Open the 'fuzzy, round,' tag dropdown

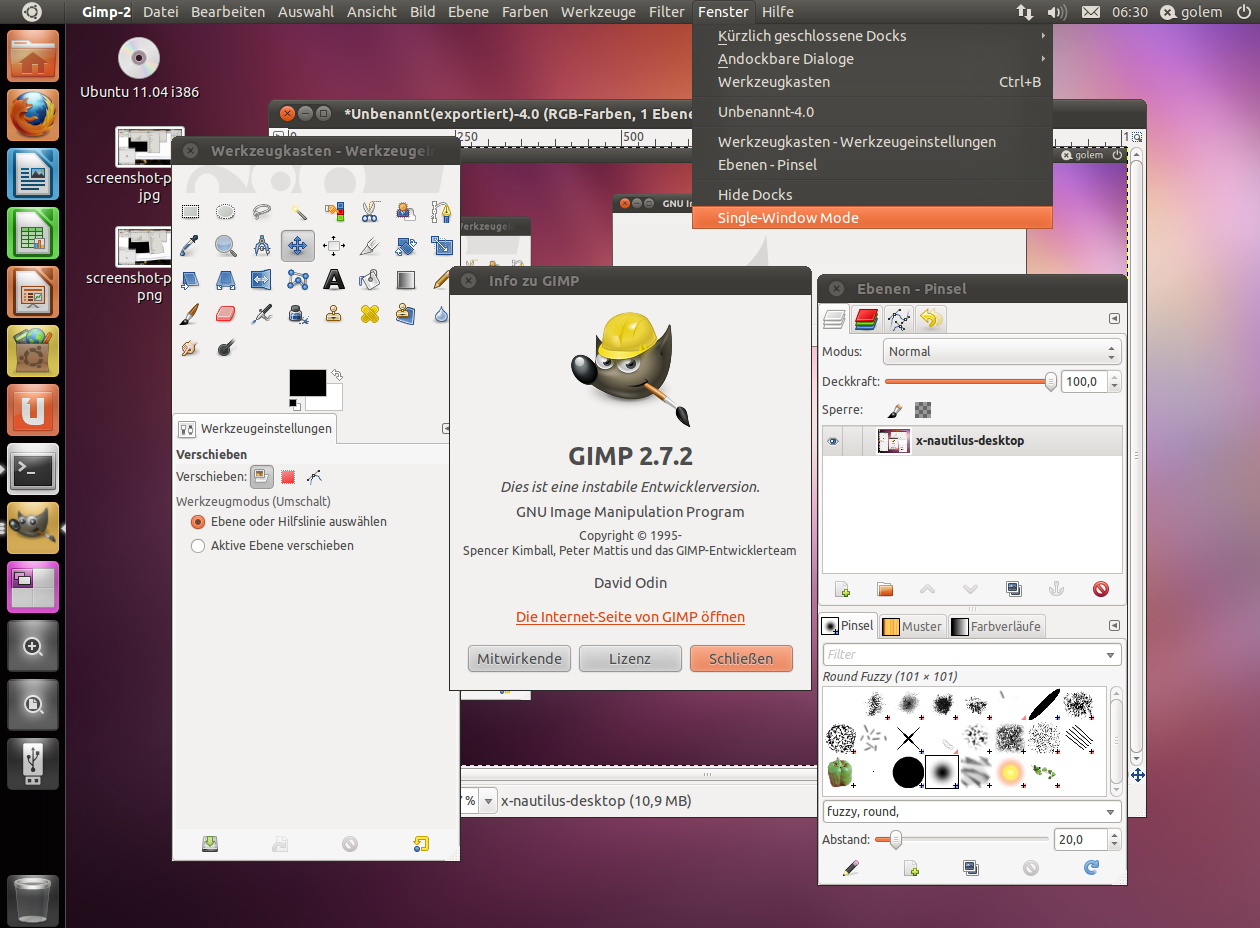point(1110,811)
